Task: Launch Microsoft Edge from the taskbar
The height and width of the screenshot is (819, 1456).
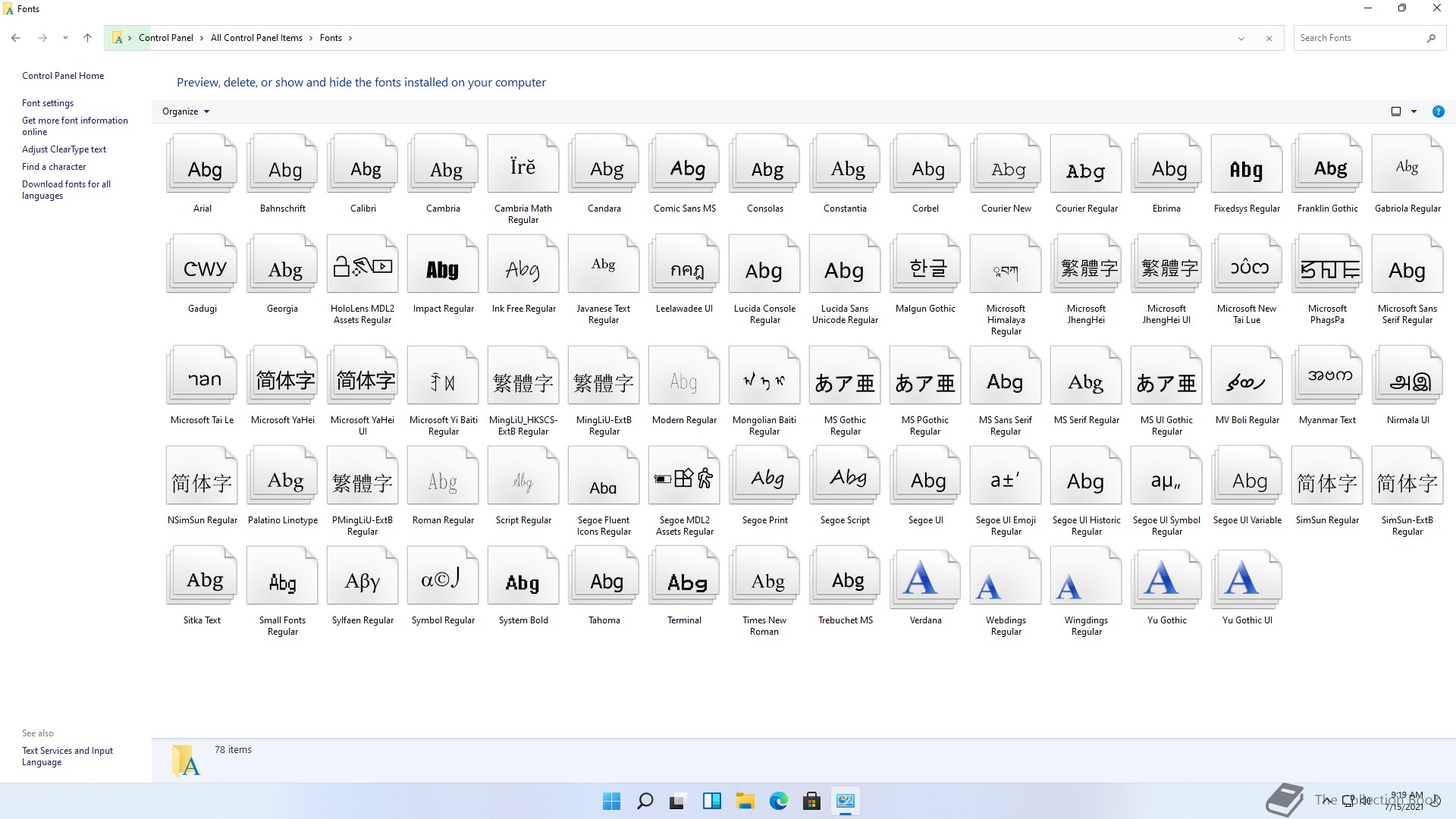Action: (x=778, y=801)
